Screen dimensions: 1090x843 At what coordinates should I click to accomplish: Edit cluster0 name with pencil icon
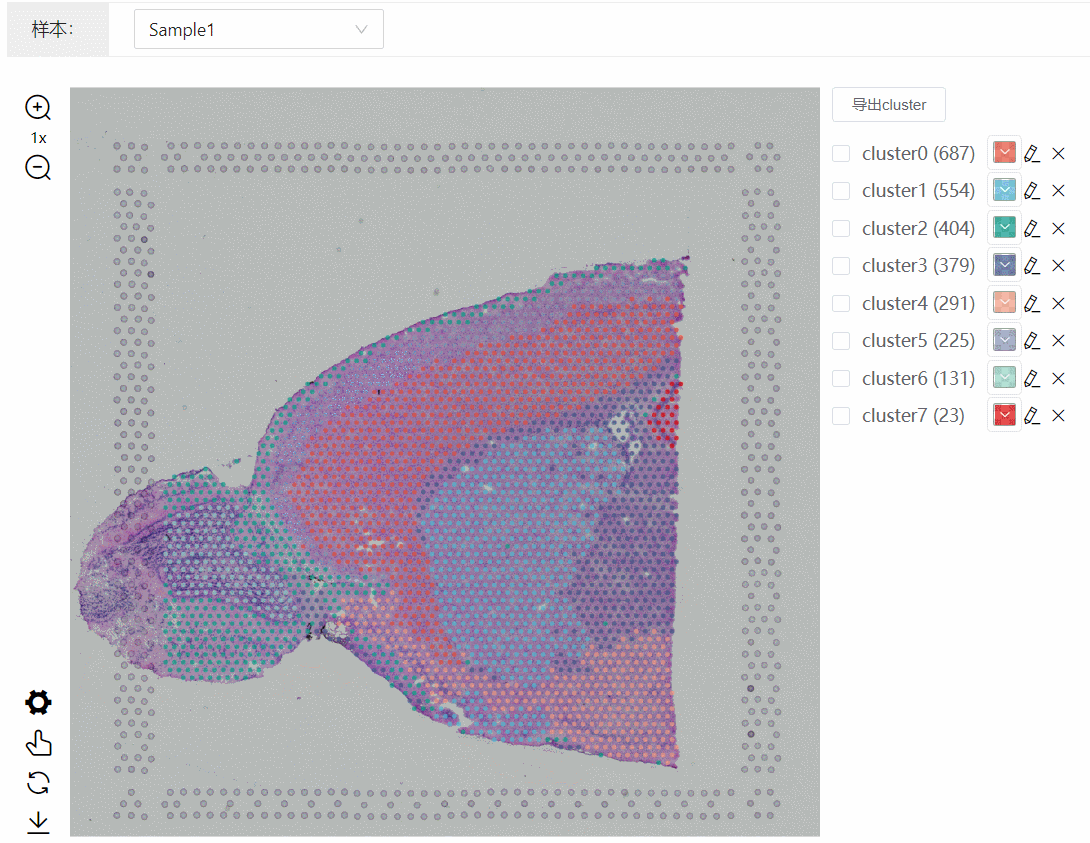coord(1033,153)
